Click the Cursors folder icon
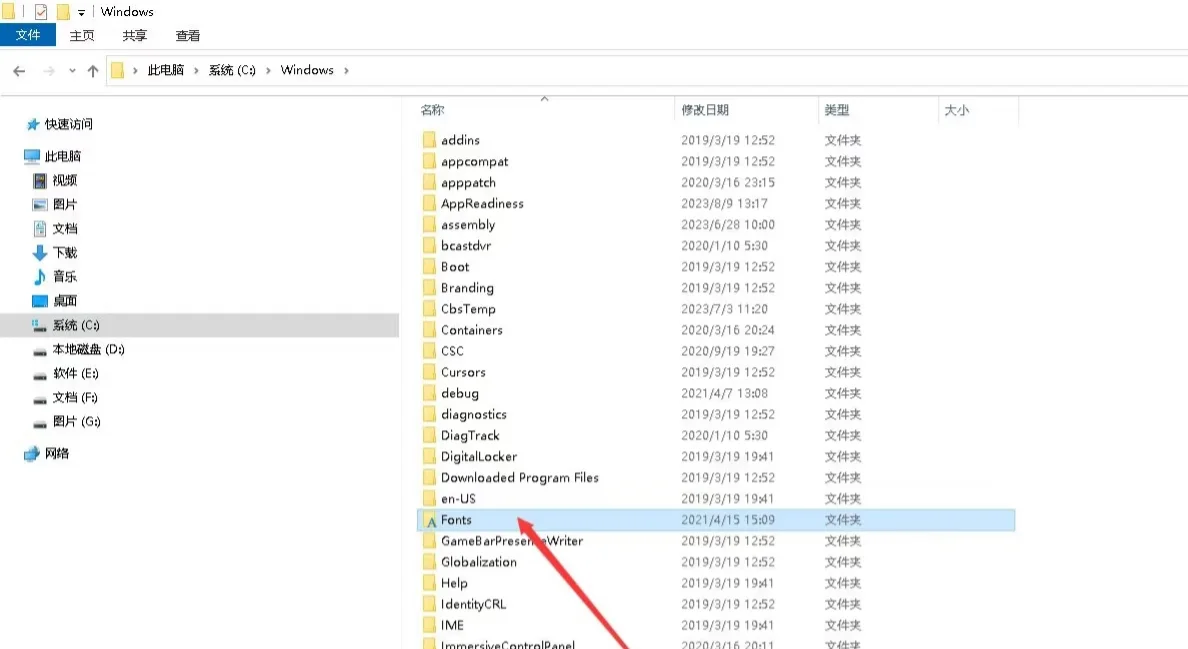The width and height of the screenshot is (1188, 649). [429, 373]
